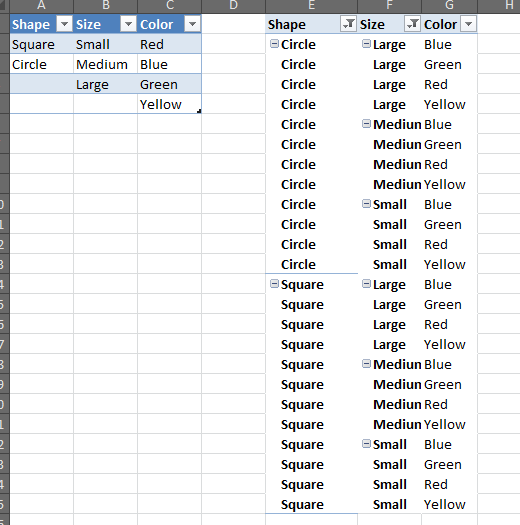Open the pivot Color field dropdown

point(468,24)
